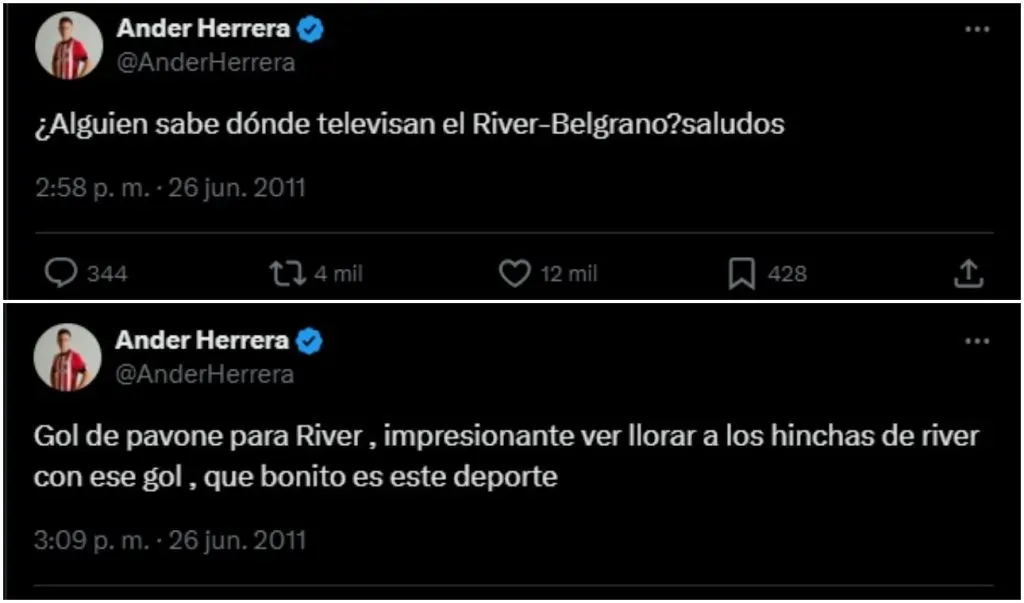Click the @AnderHerrera handle on the first tweet
Viewport: 1024px width, 603px height.
(x=206, y=62)
